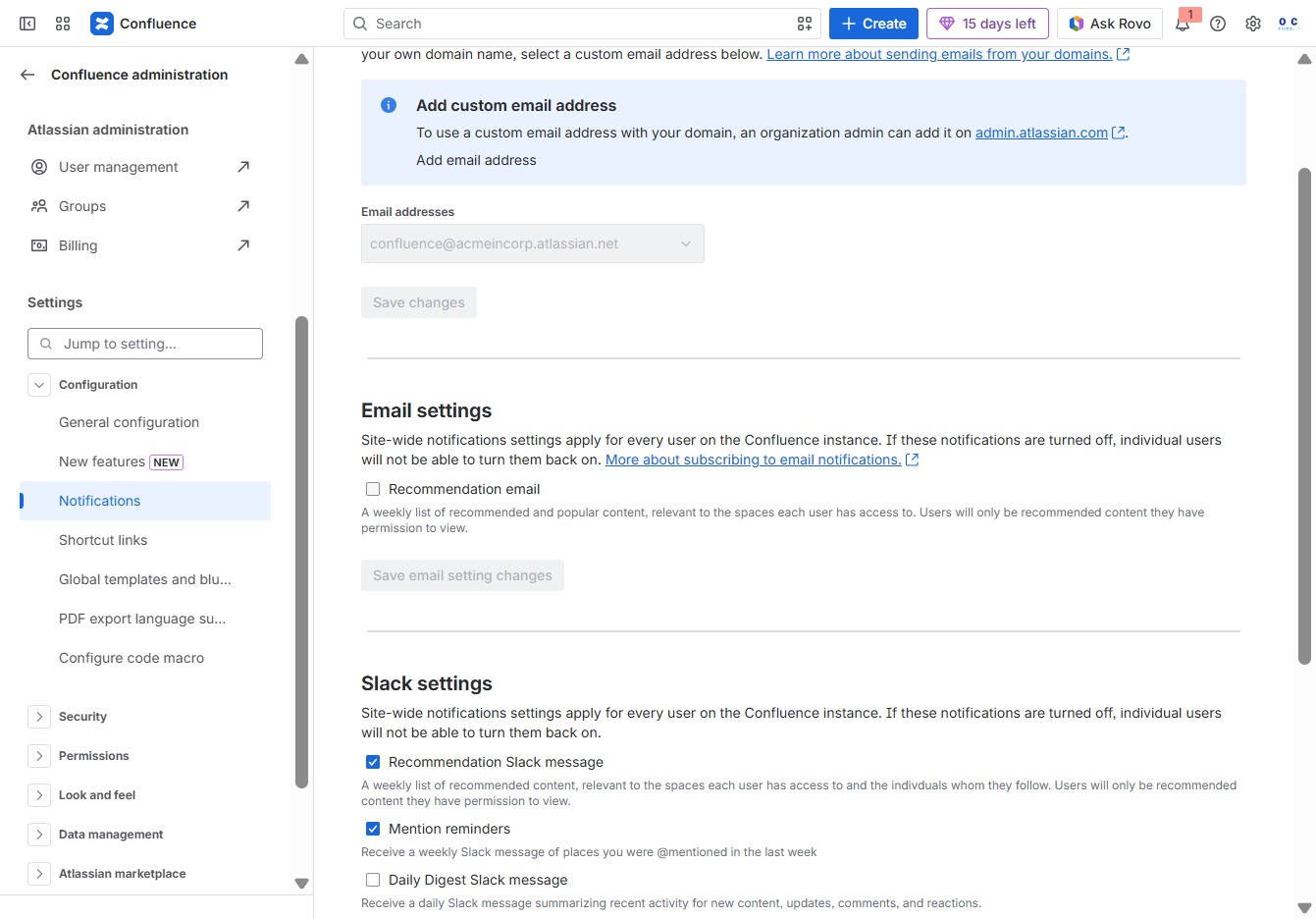Image resolution: width=1316 pixels, height=919 pixels.
Task: Open Groups external link arrow
Action: [x=243, y=206]
